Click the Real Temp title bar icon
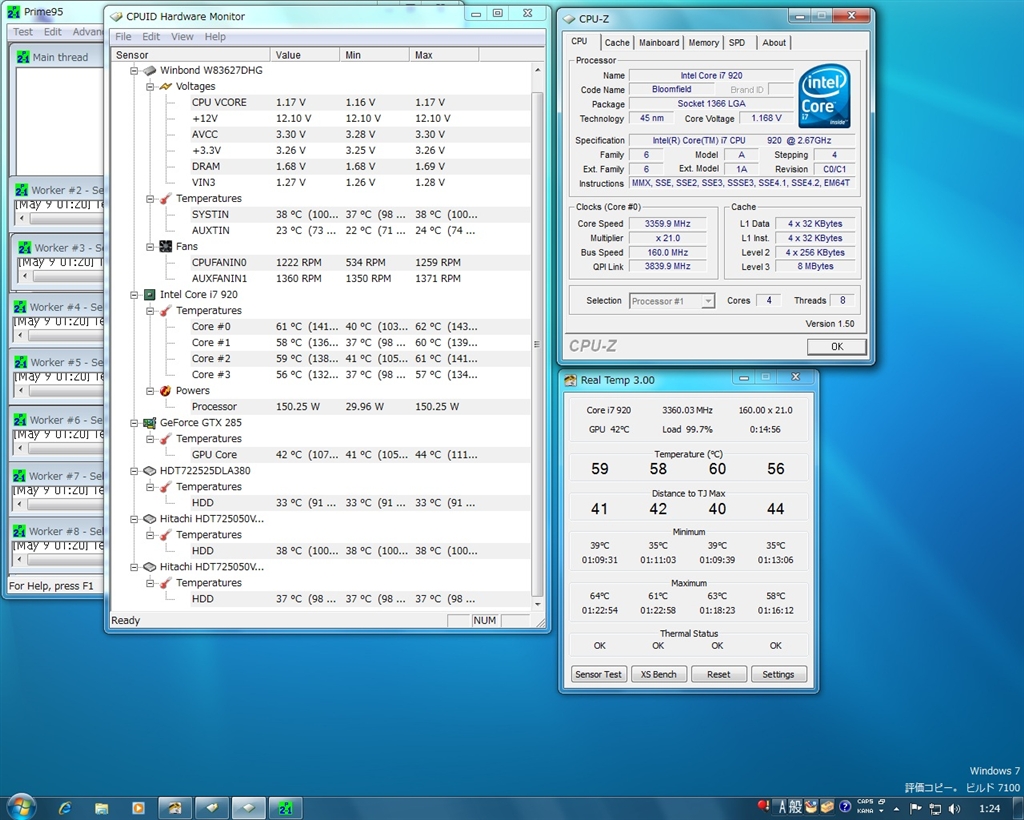 pyautogui.click(x=571, y=380)
